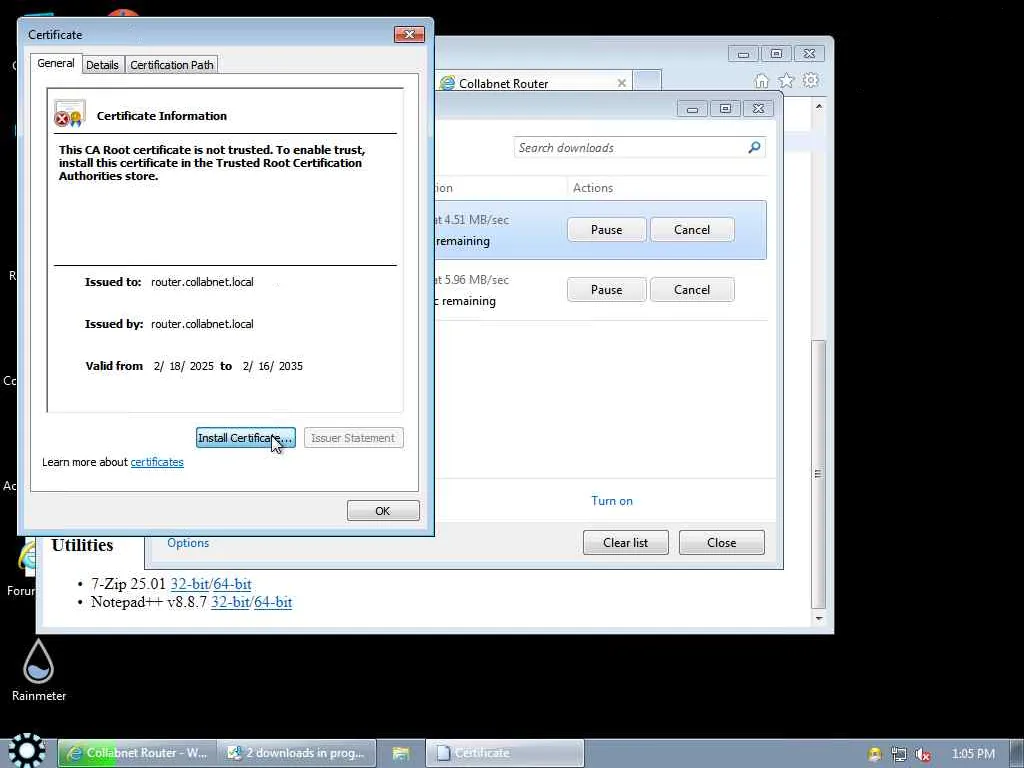Open File Explorer from taskbar
The width and height of the screenshot is (1024, 768).
(x=400, y=753)
